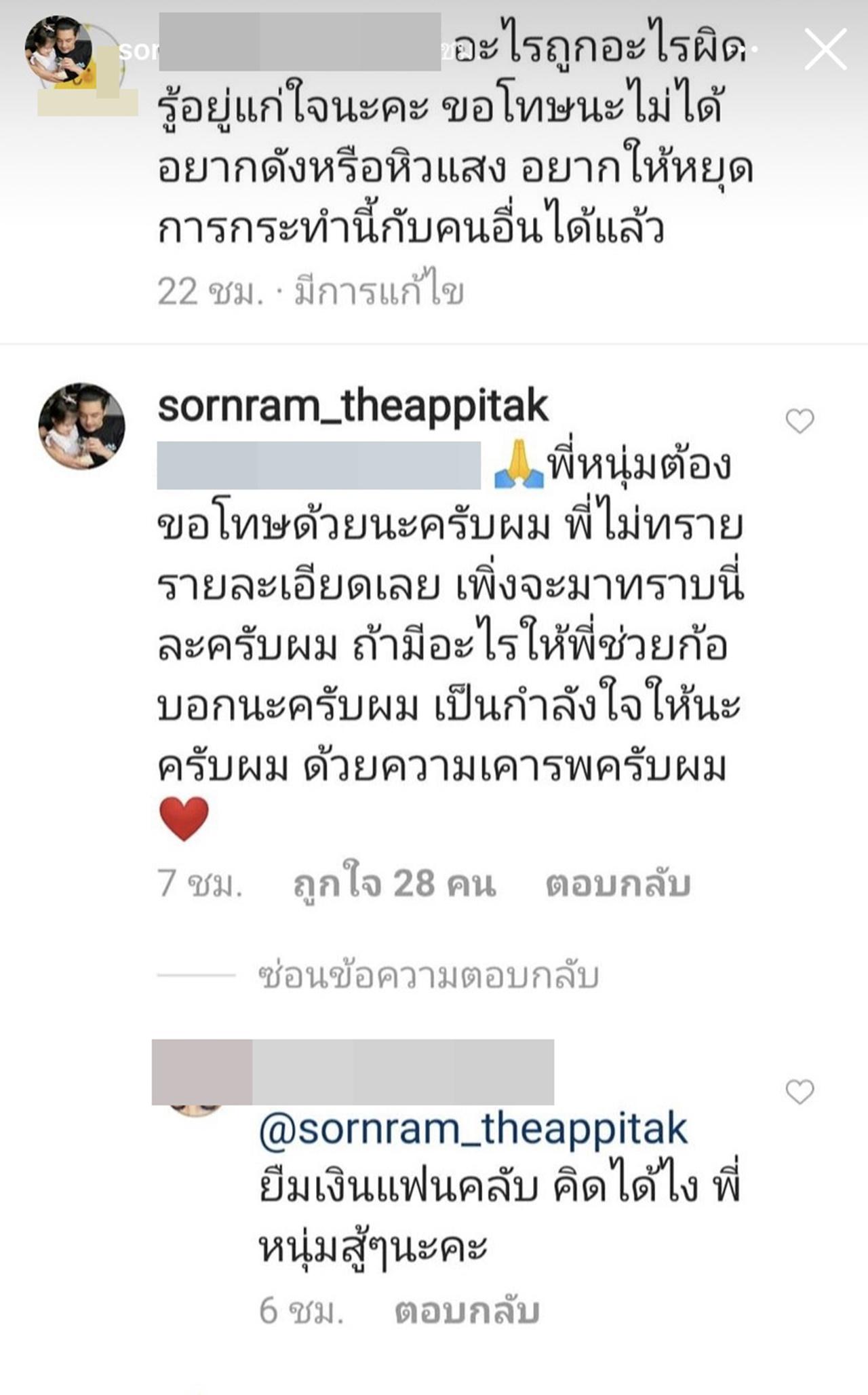This screenshot has height=1395, width=868.
Task: Collapse replies via ซ่อนข้อความตอบกลับ
Action: pos(429,976)
